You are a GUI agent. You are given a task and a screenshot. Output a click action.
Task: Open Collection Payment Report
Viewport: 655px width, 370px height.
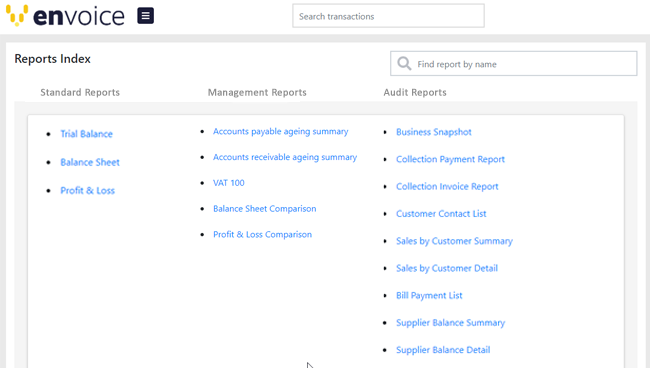tap(450, 159)
